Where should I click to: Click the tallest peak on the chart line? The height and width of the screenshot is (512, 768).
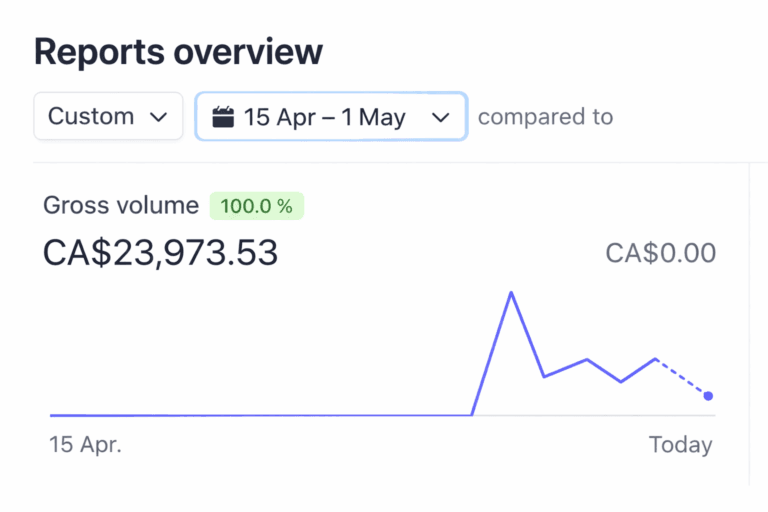click(511, 293)
